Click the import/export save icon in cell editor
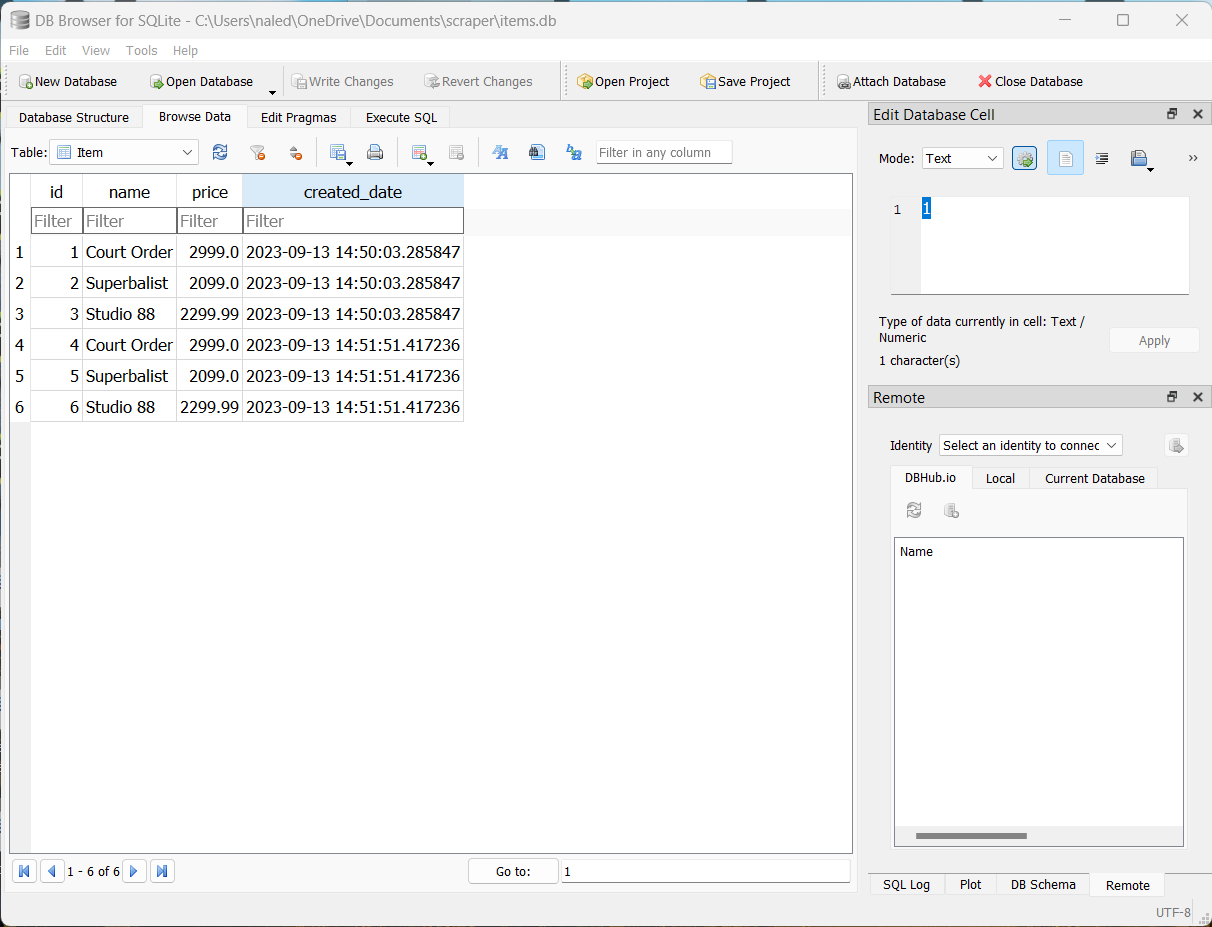 click(x=1139, y=158)
